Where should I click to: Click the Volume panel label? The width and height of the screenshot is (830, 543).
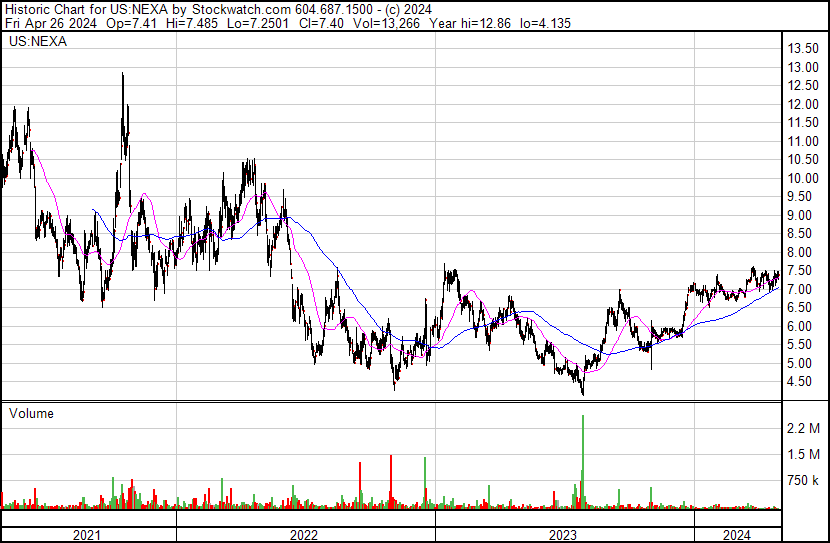[x=31, y=413]
